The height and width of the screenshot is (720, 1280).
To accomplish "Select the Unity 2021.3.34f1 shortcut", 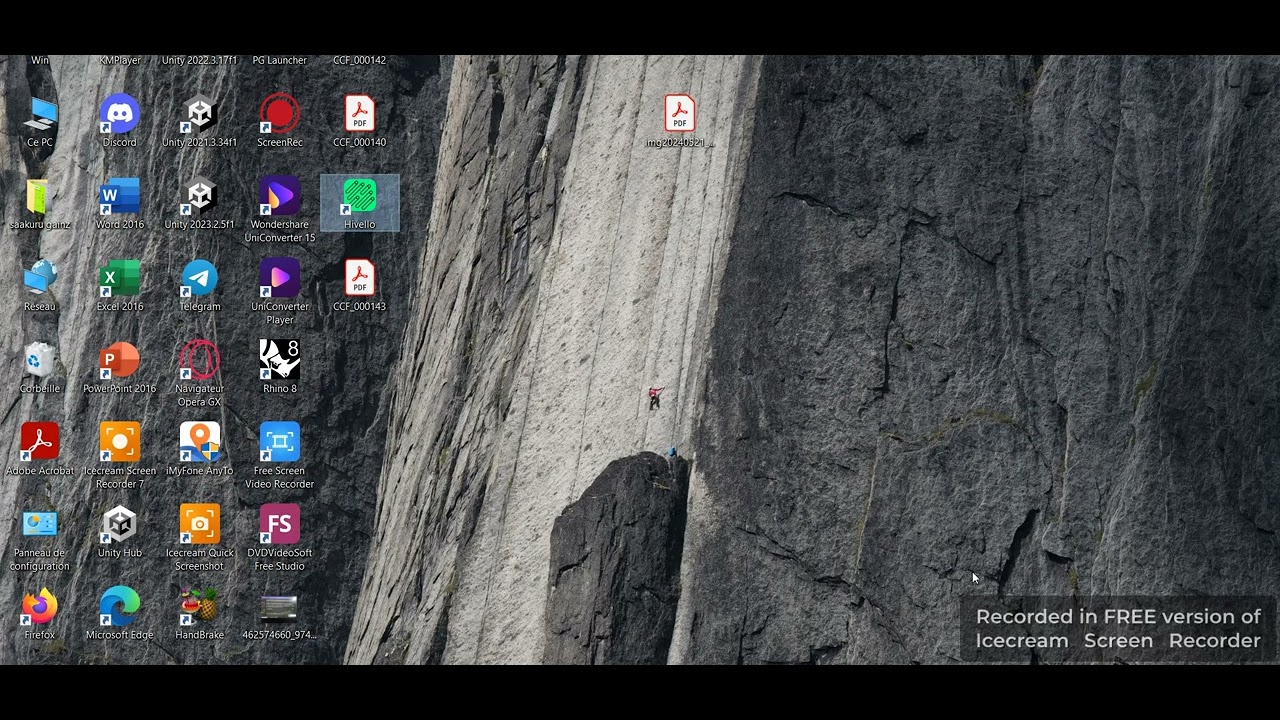I will point(200,115).
